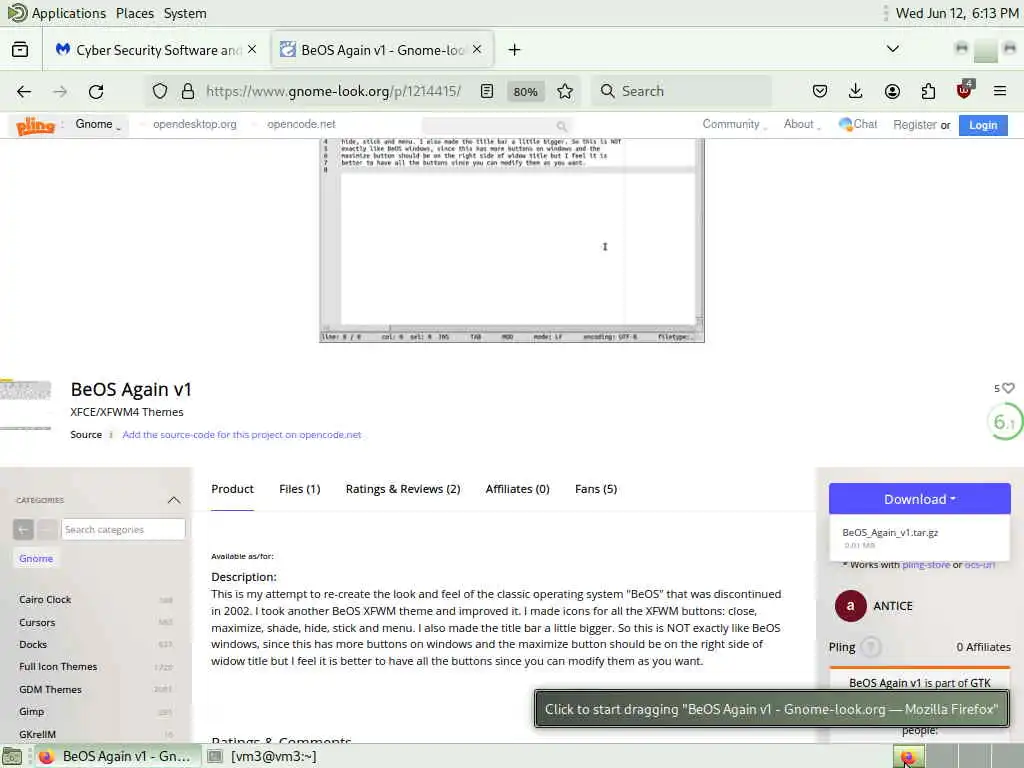
Task: Open the Places menu
Action: point(135,13)
